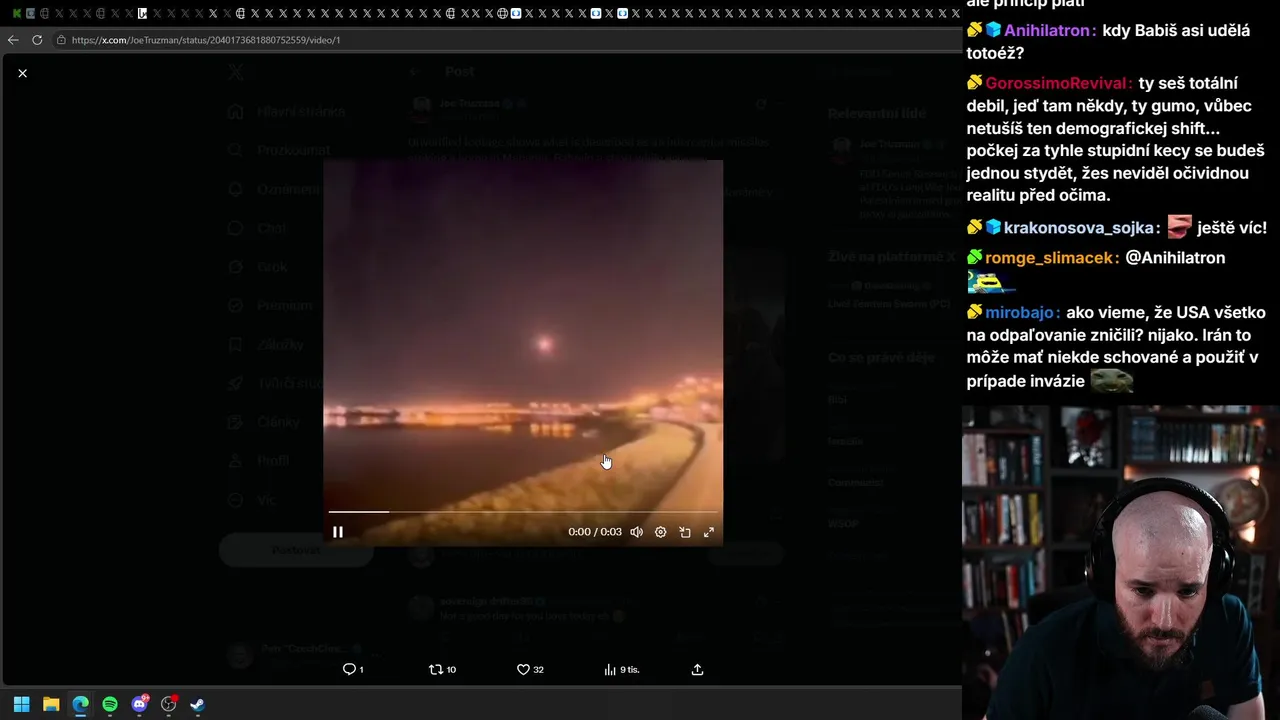This screenshot has height=720, width=1280.
Task: Close the video overlay with the X
Action: [22, 73]
